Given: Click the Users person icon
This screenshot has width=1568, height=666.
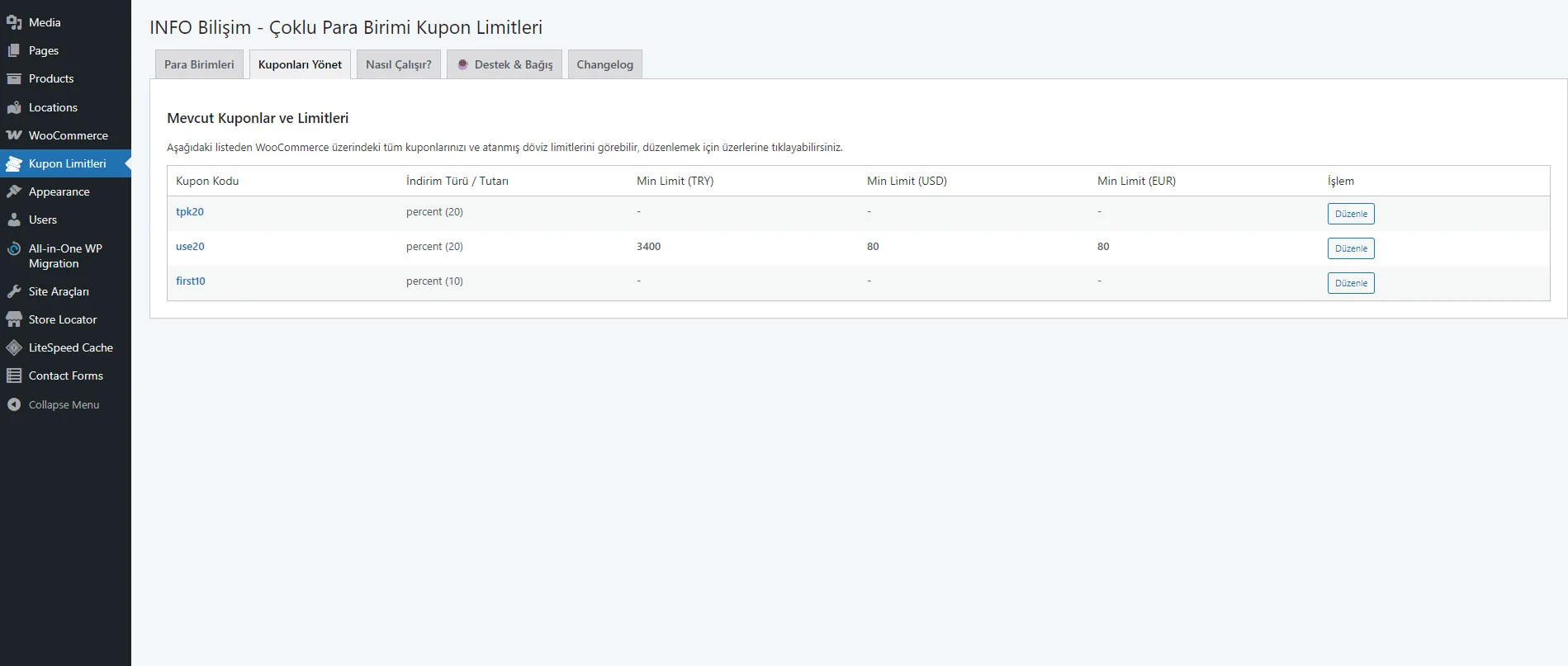Looking at the screenshot, I should tap(14, 220).
